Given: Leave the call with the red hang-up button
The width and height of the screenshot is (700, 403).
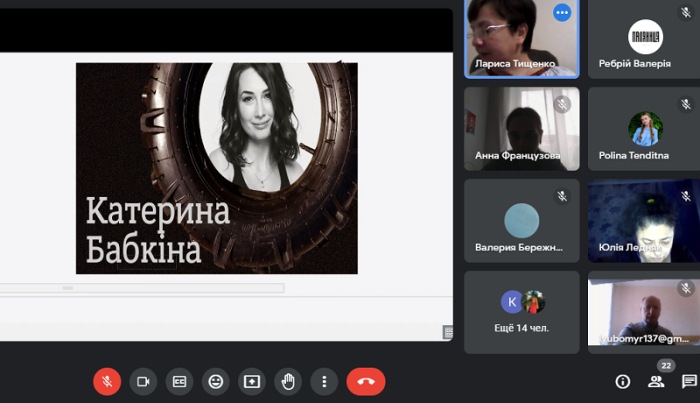Looking at the screenshot, I should pos(365,381).
